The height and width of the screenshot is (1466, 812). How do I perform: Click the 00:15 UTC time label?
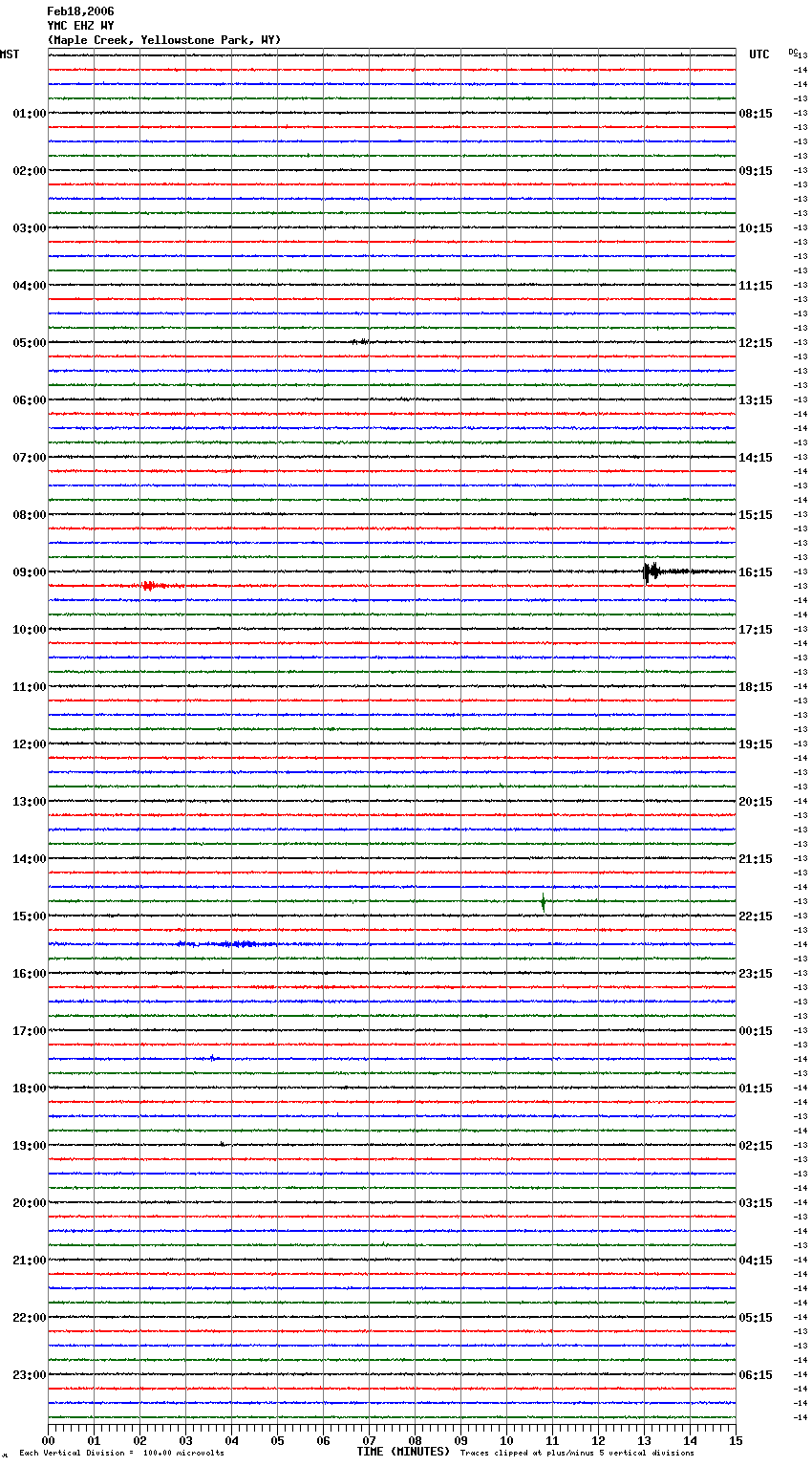click(756, 1031)
